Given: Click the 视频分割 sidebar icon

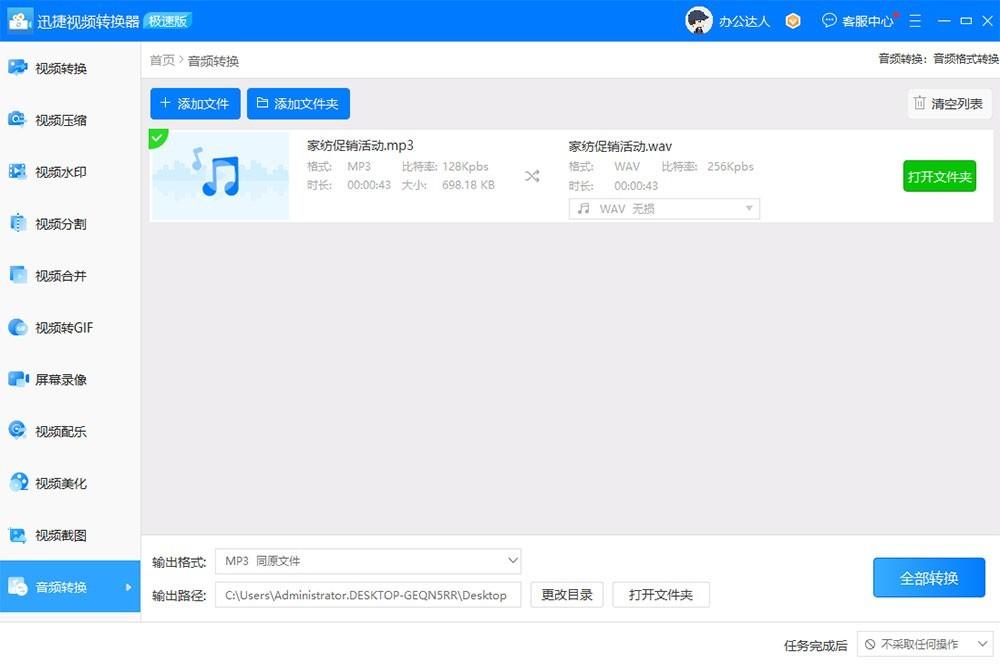Looking at the screenshot, I should [18, 223].
